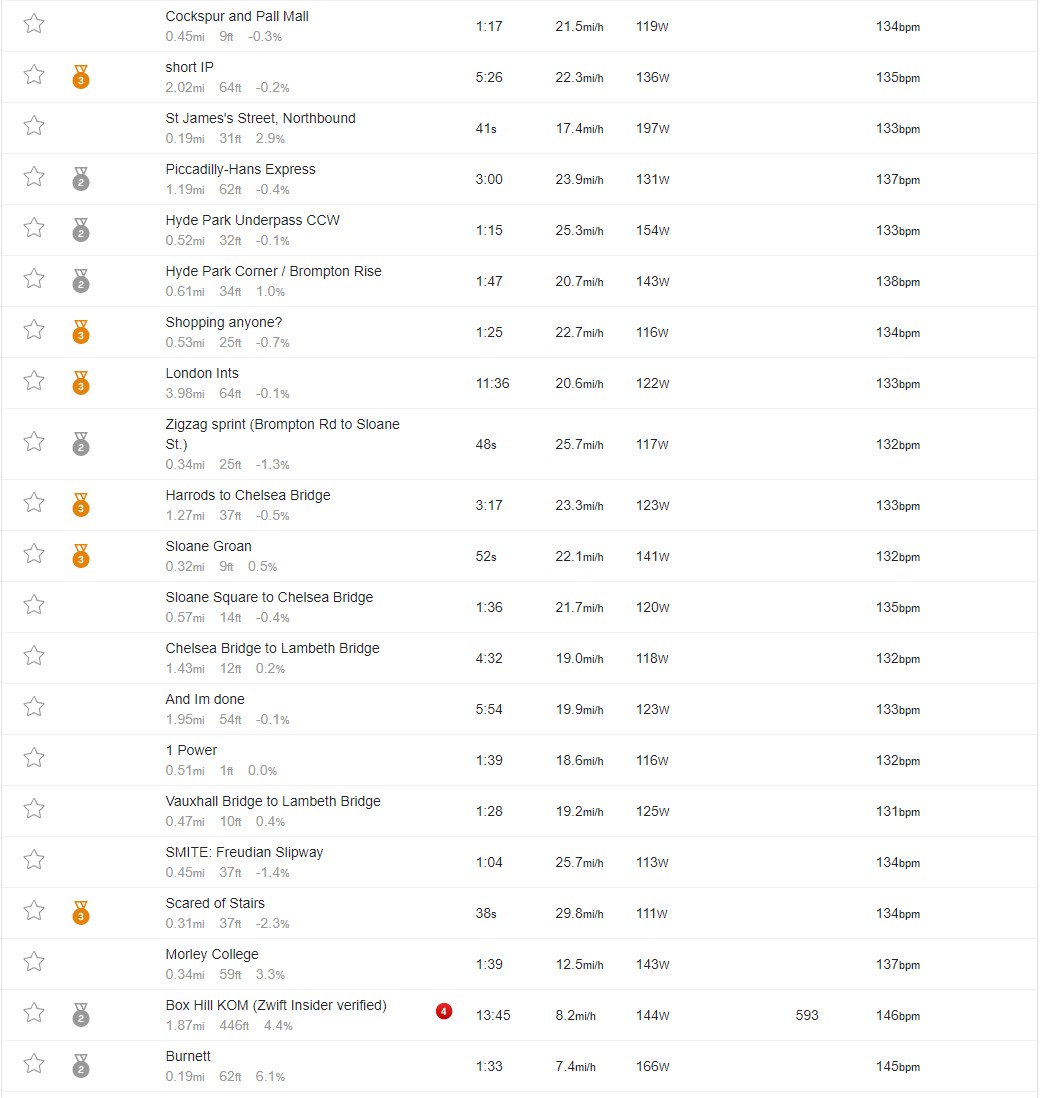Image resolution: width=1042 pixels, height=1098 pixels.
Task: Click silver medal next to Piccadilly-Hans Express
Action: point(81,178)
